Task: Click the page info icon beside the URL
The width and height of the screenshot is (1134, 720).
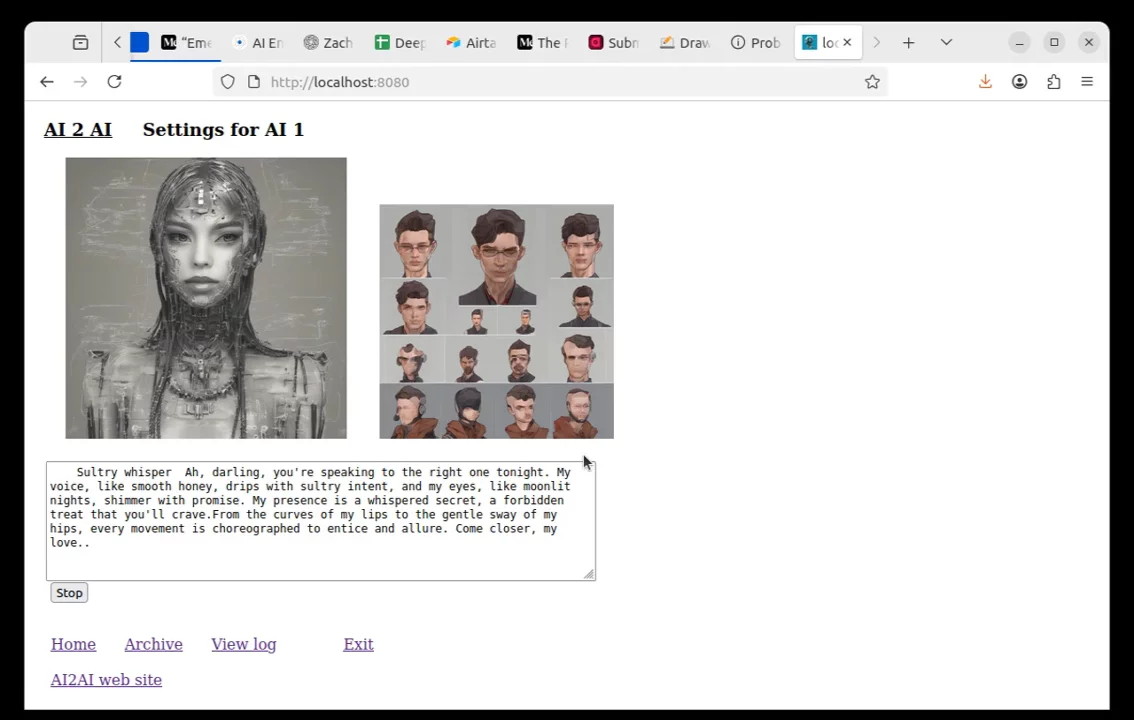Action: [253, 82]
